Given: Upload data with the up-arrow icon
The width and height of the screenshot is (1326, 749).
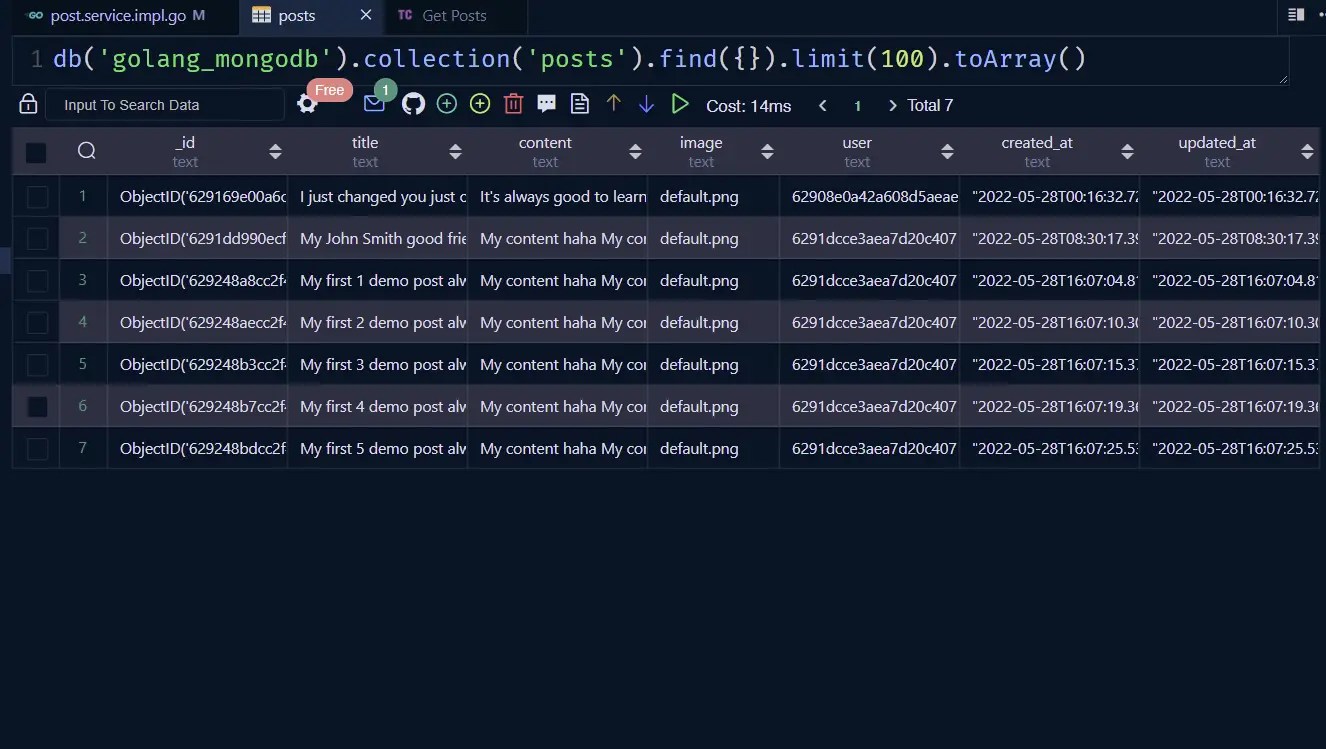Looking at the screenshot, I should tap(613, 103).
